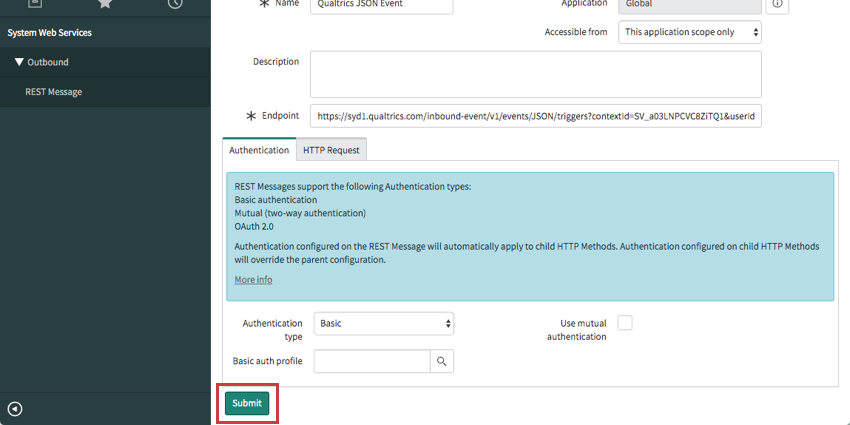
Task: Select the Authentication tab
Action: click(x=259, y=150)
